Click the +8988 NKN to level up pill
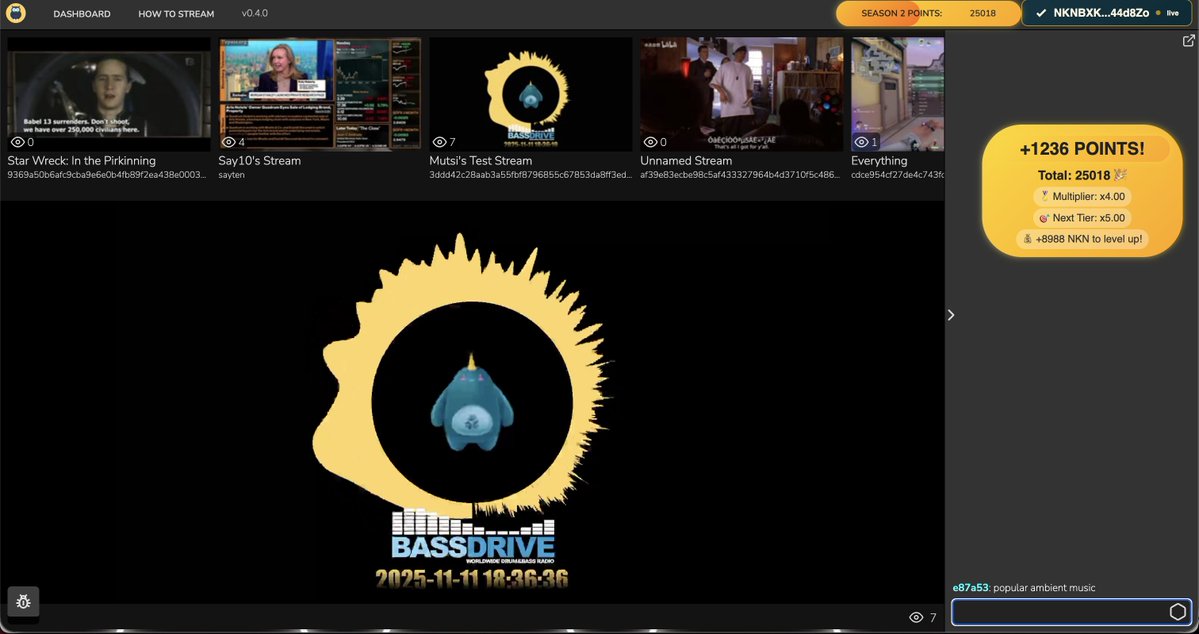Image resolution: width=1199 pixels, height=634 pixels. tap(1082, 239)
